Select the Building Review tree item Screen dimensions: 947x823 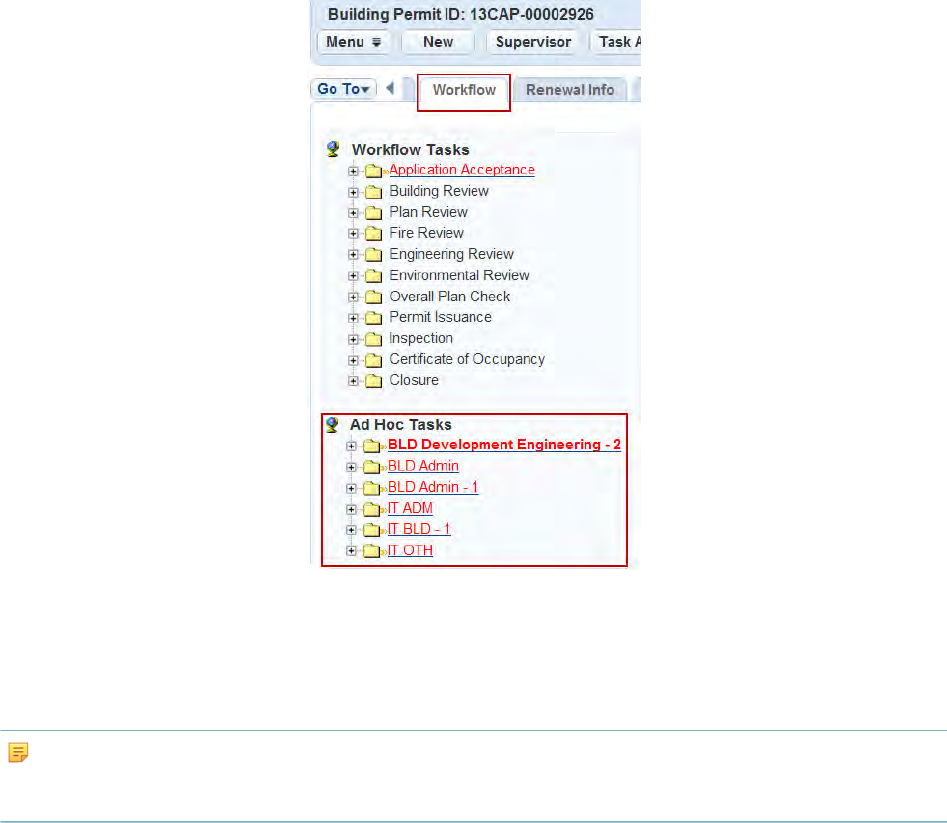click(439, 191)
